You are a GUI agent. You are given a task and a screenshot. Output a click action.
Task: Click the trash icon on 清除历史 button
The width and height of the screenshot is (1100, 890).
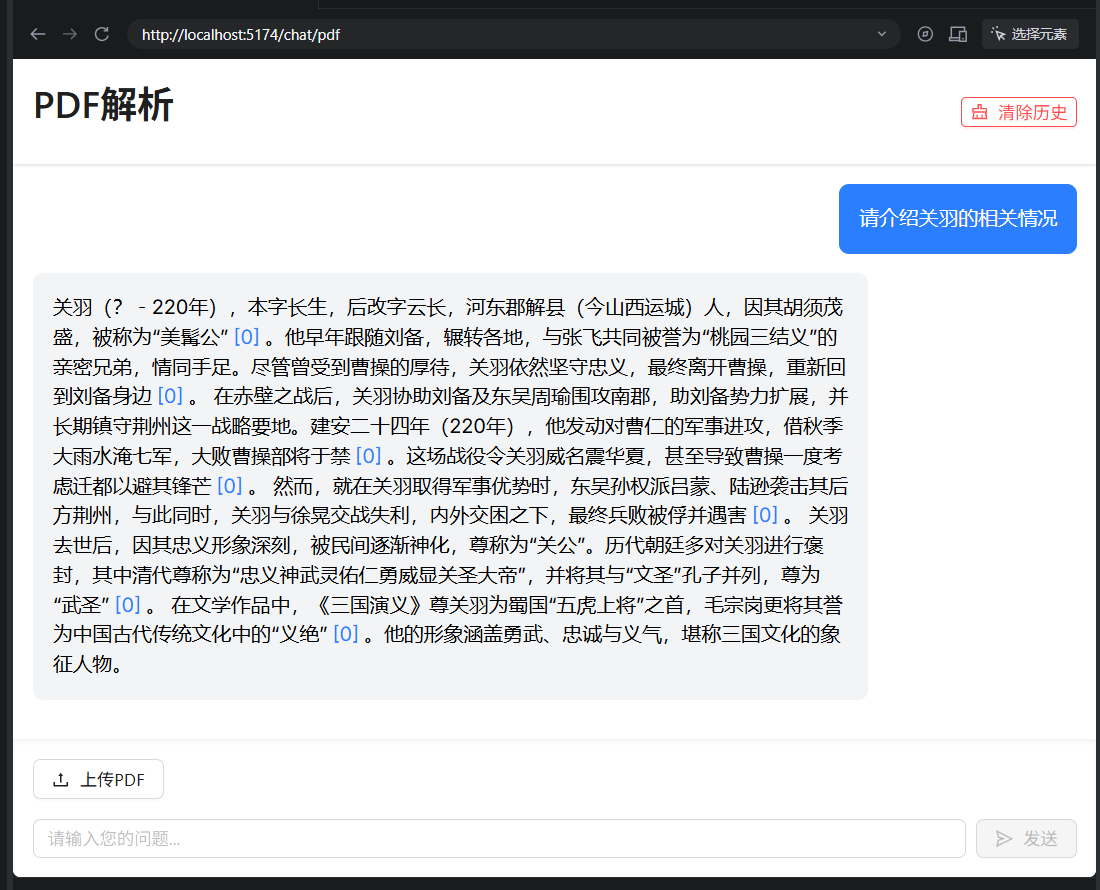pyautogui.click(x=978, y=112)
